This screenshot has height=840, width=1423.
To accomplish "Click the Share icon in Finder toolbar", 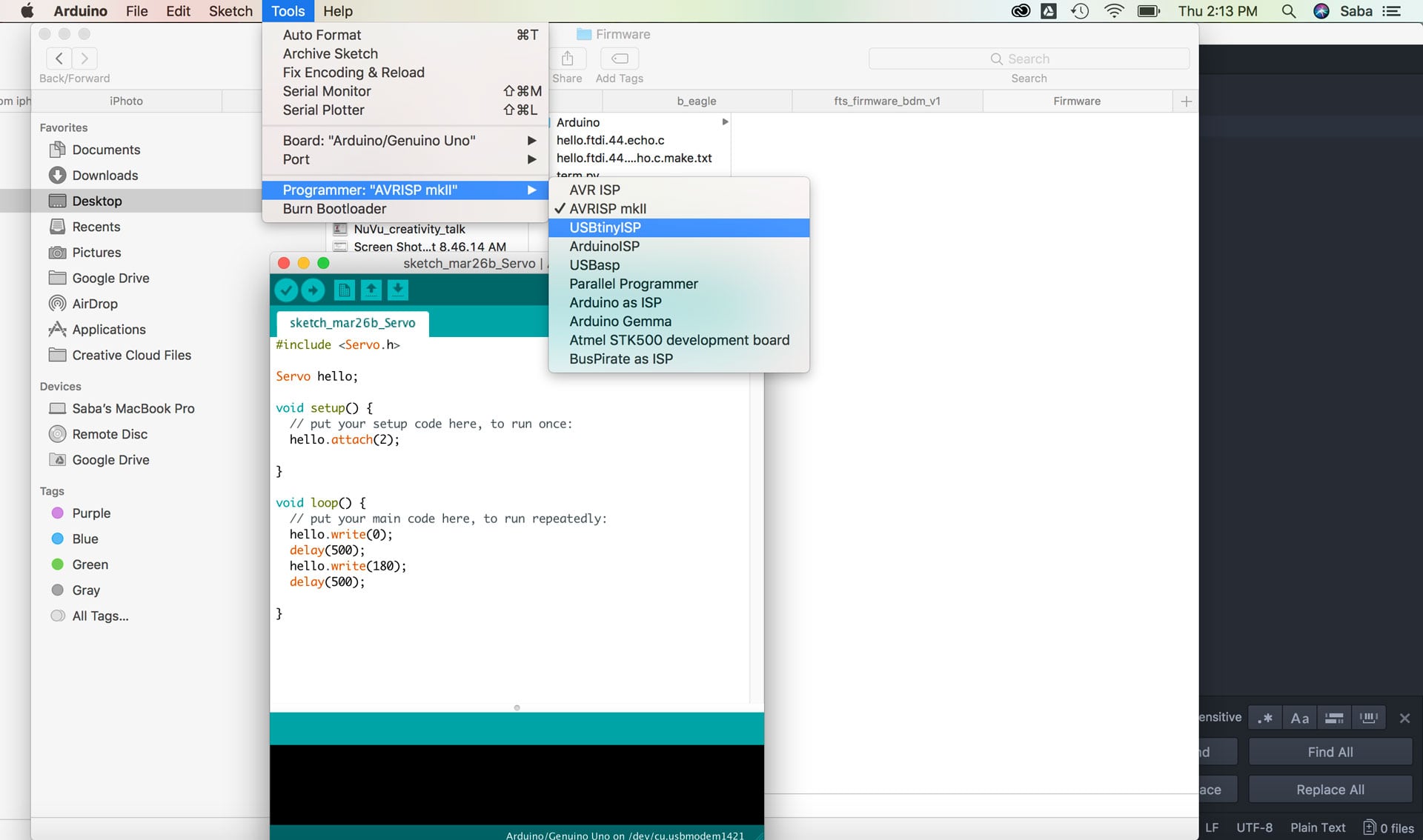I will (x=568, y=59).
